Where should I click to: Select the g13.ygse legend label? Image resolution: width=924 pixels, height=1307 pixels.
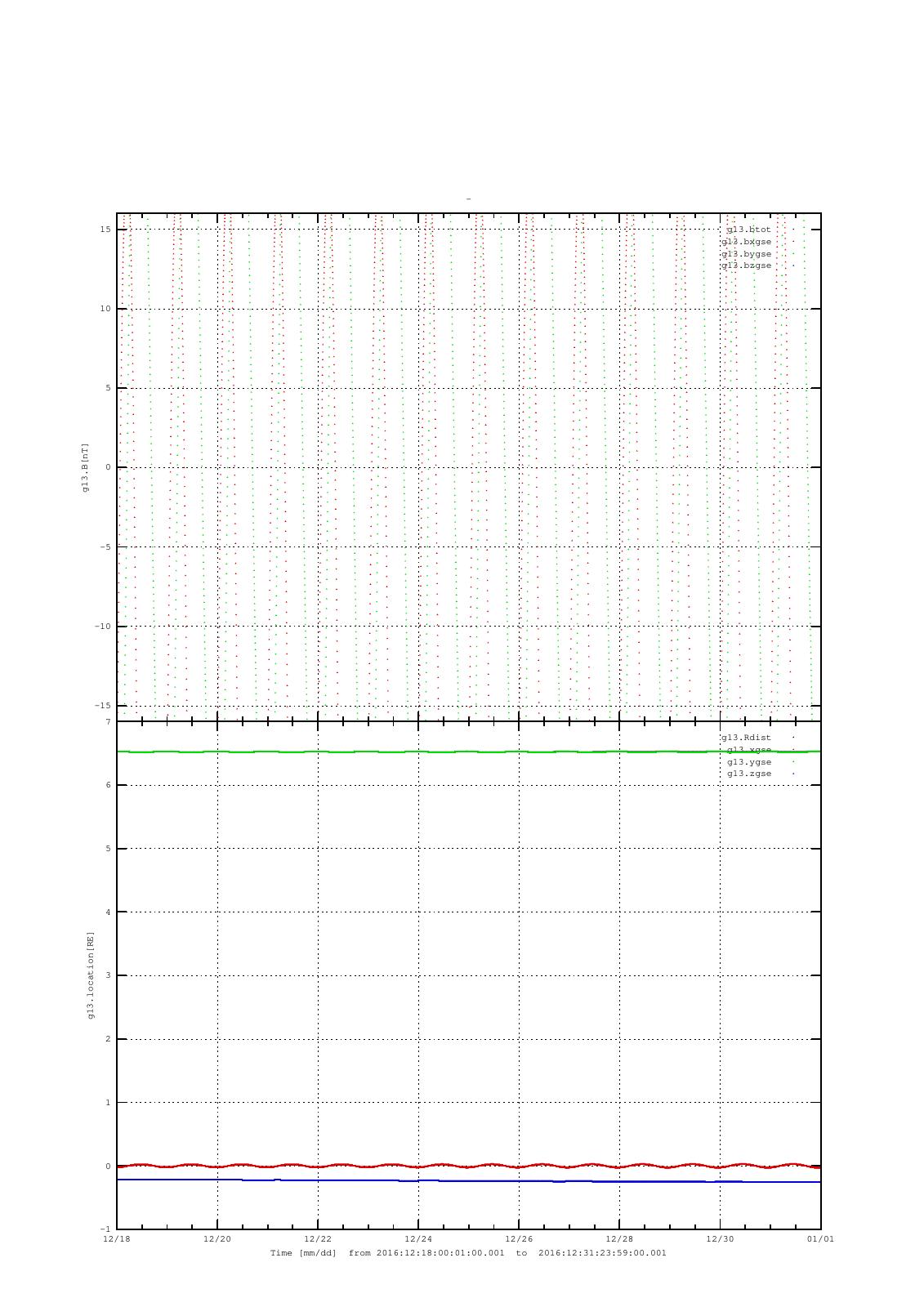pos(749,762)
